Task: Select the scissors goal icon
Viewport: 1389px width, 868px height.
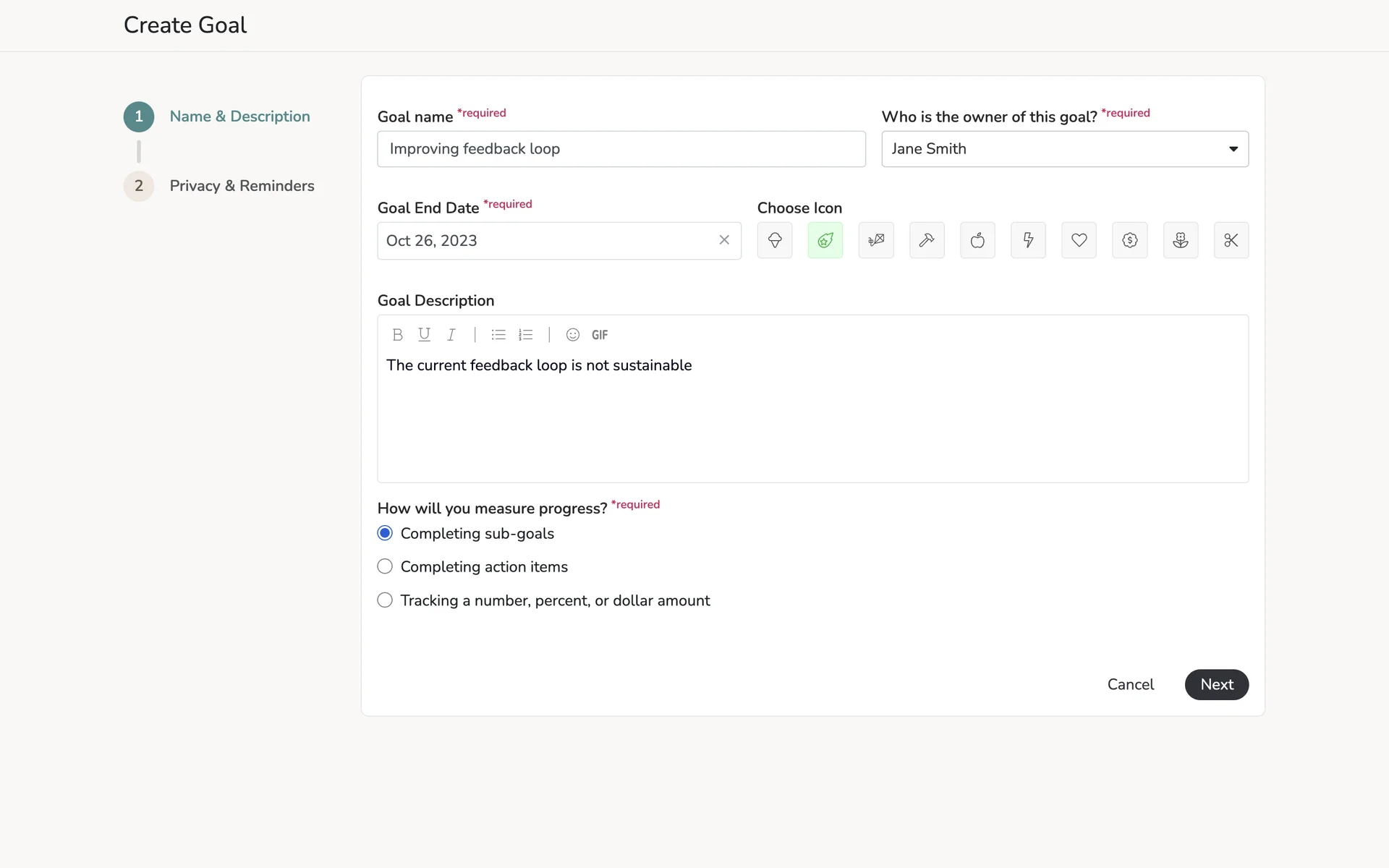Action: [1231, 240]
